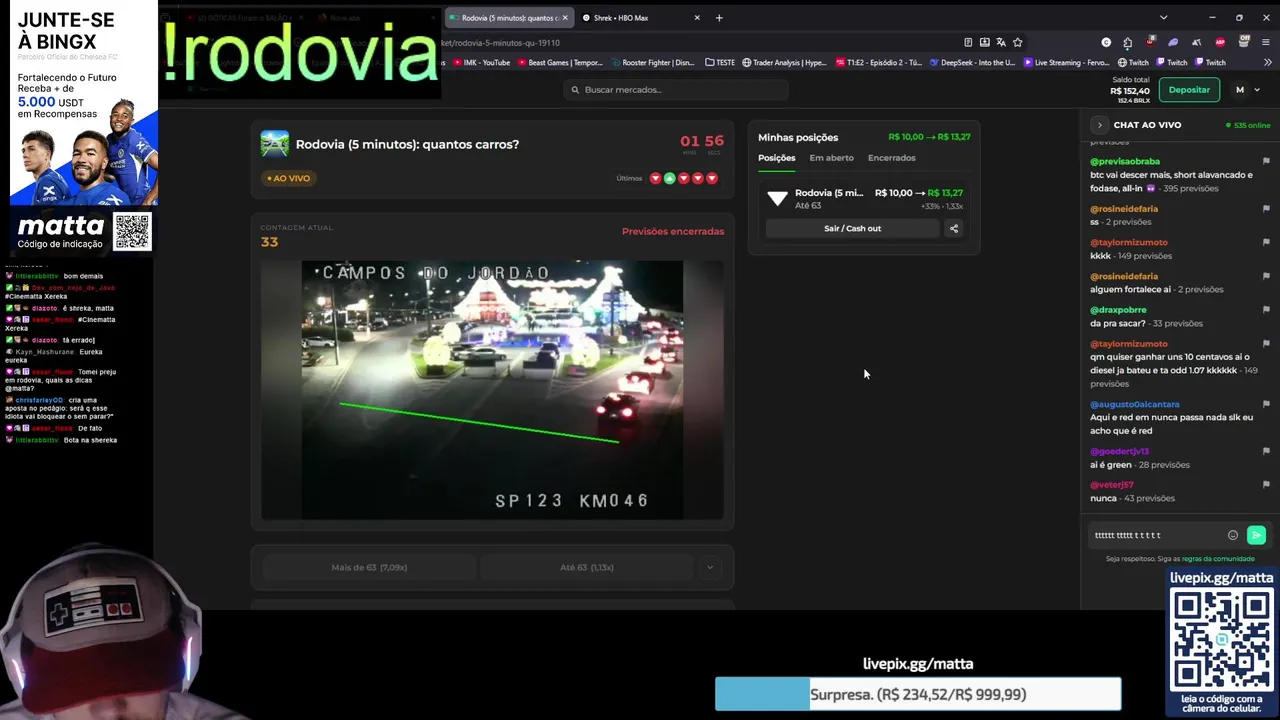Open Trader Analysis bookmark
Screen dimensions: 1280x720
783,62
